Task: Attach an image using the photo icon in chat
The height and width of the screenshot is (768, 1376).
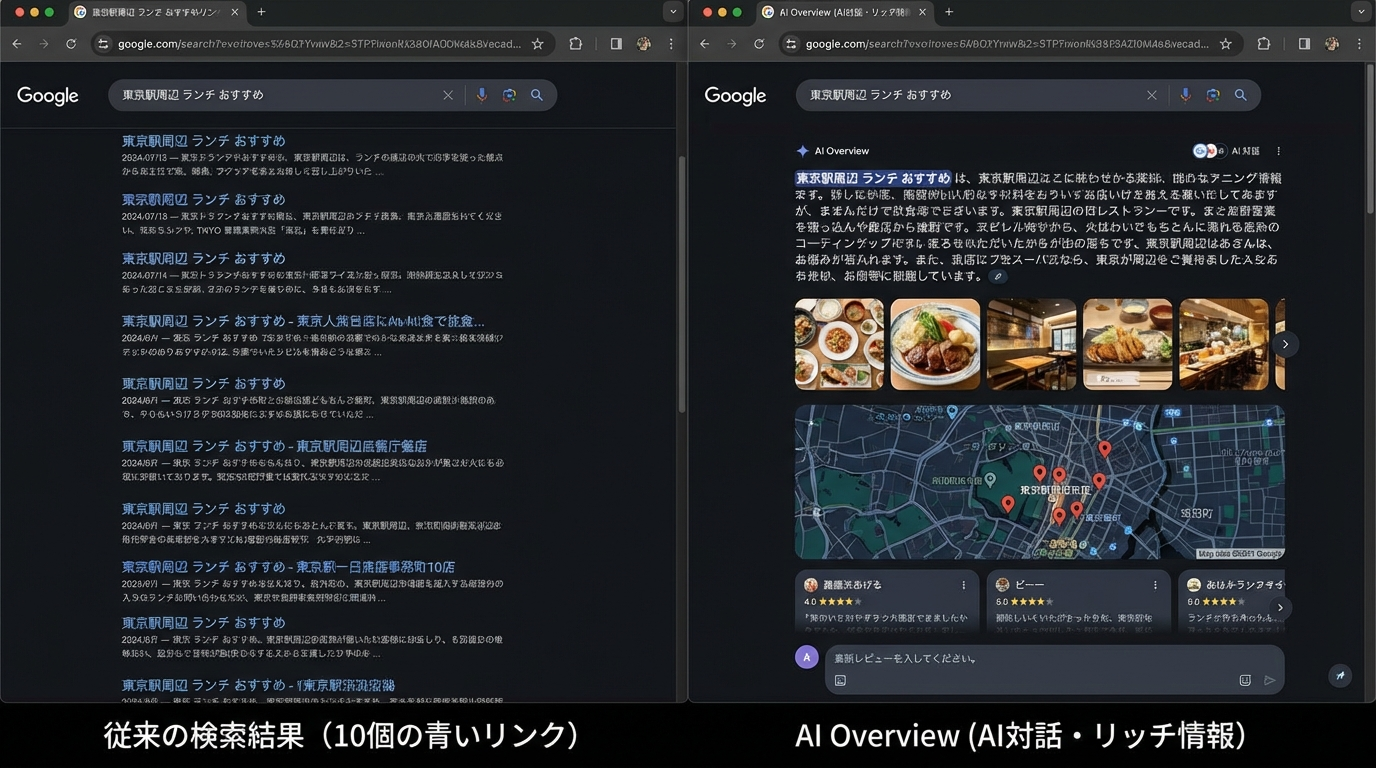Action: [x=840, y=680]
